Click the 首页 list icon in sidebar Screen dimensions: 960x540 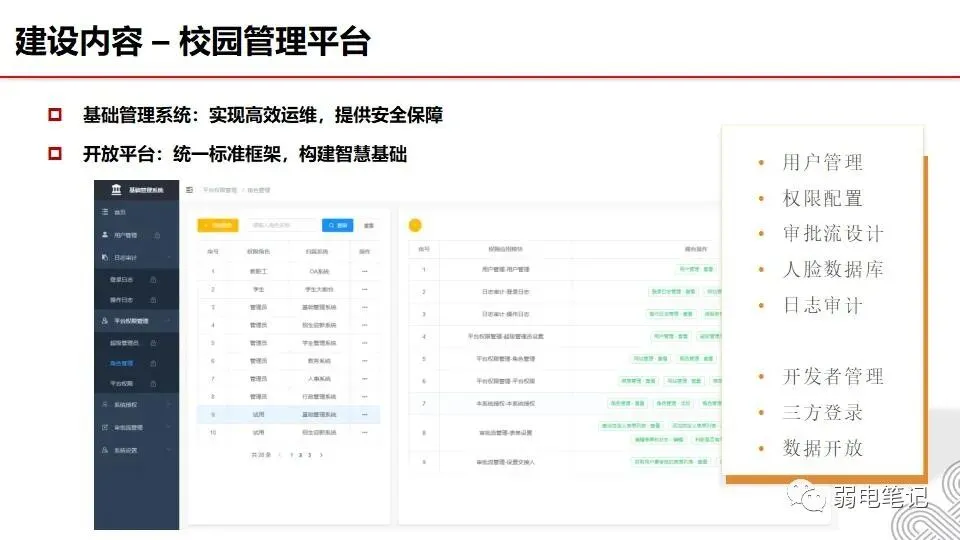click(105, 212)
